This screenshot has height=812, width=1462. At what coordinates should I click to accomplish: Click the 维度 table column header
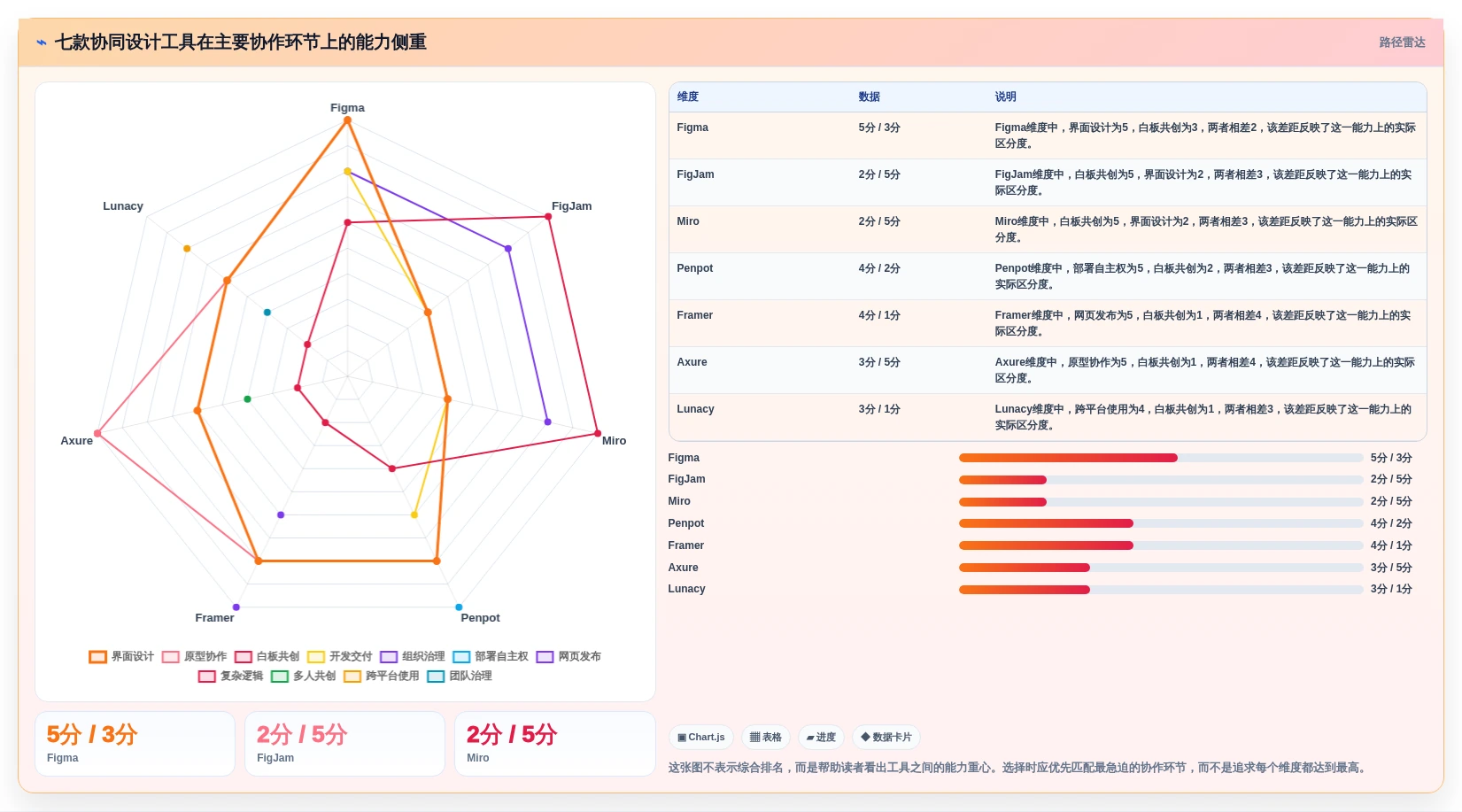click(688, 97)
